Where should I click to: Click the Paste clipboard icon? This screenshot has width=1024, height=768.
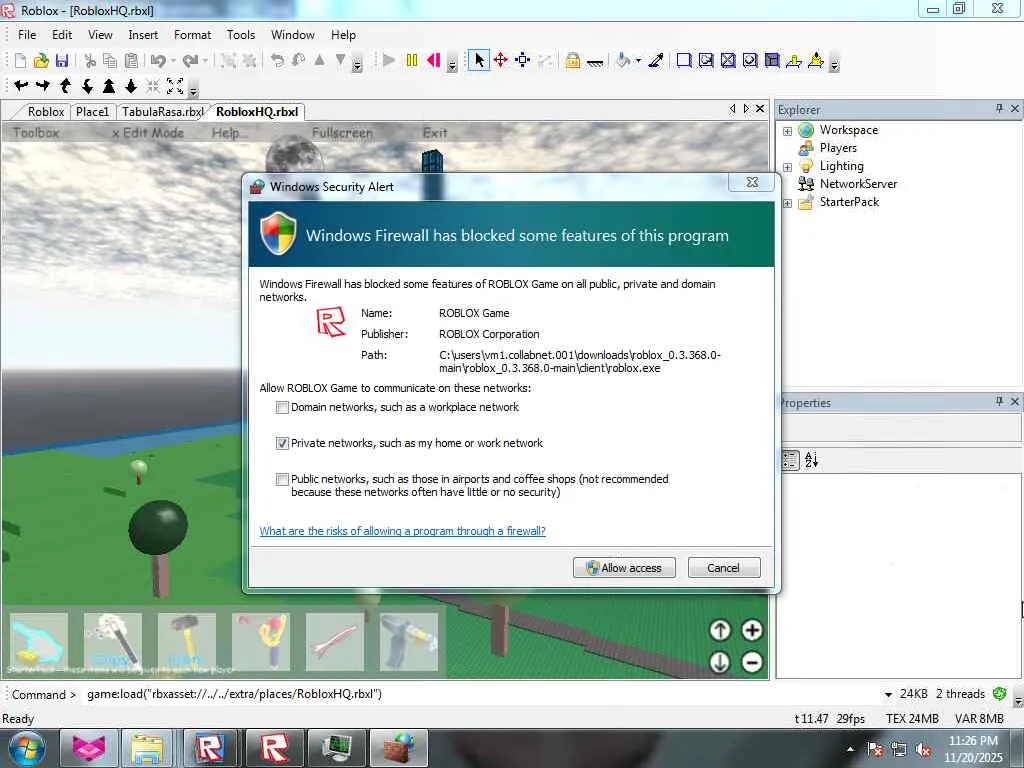point(131,61)
